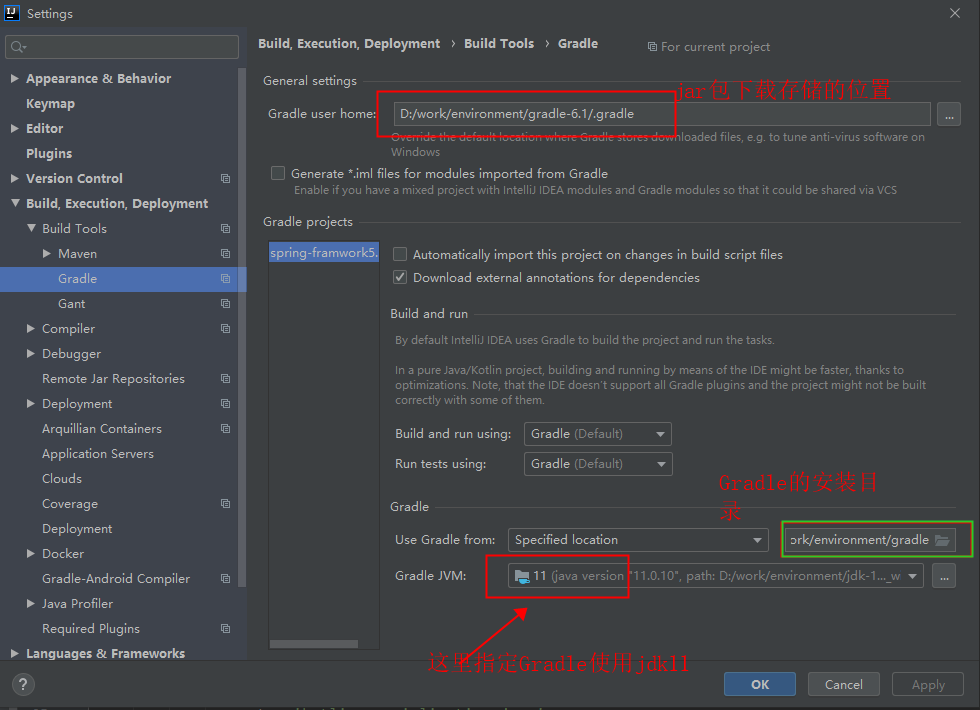The height and width of the screenshot is (710, 980).
Task: Open Application Servers settings
Action: point(98,454)
